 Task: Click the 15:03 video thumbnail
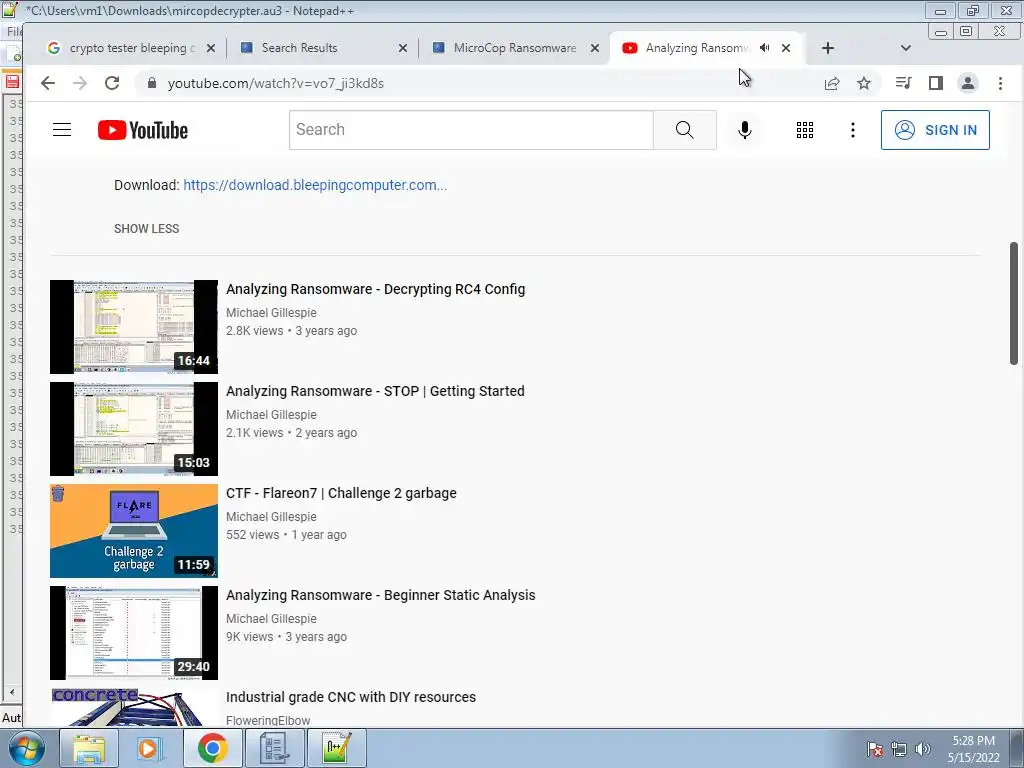pos(134,428)
